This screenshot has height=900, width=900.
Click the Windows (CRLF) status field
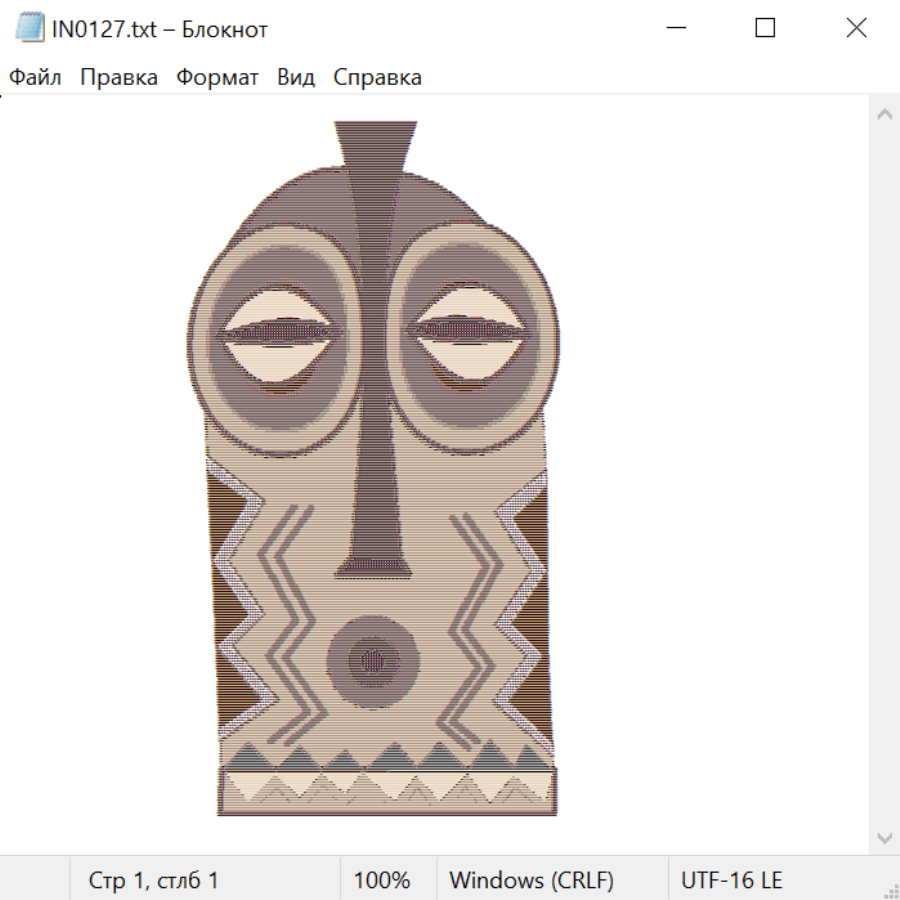531,880
